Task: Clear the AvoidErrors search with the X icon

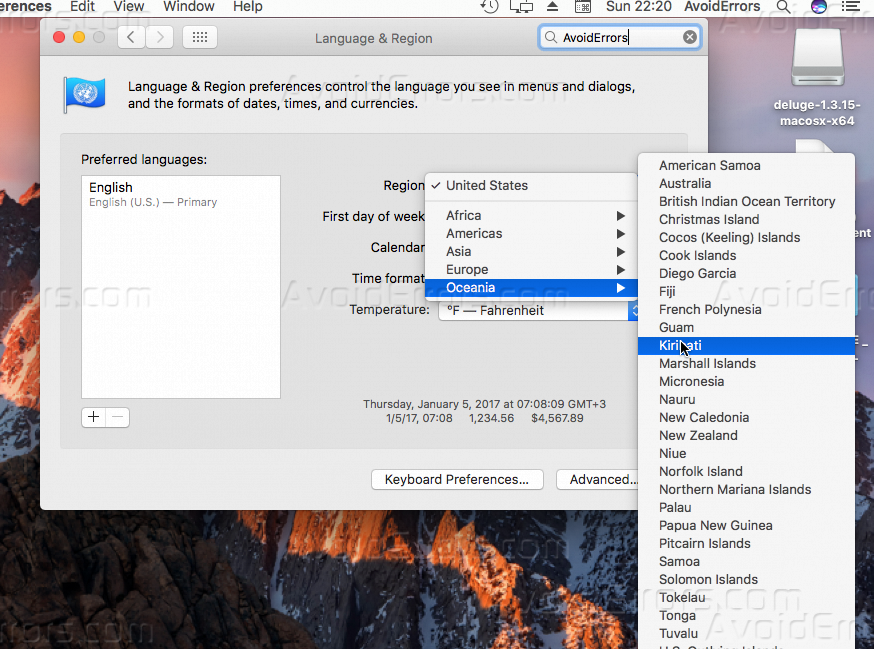Action: coord(687,36)
